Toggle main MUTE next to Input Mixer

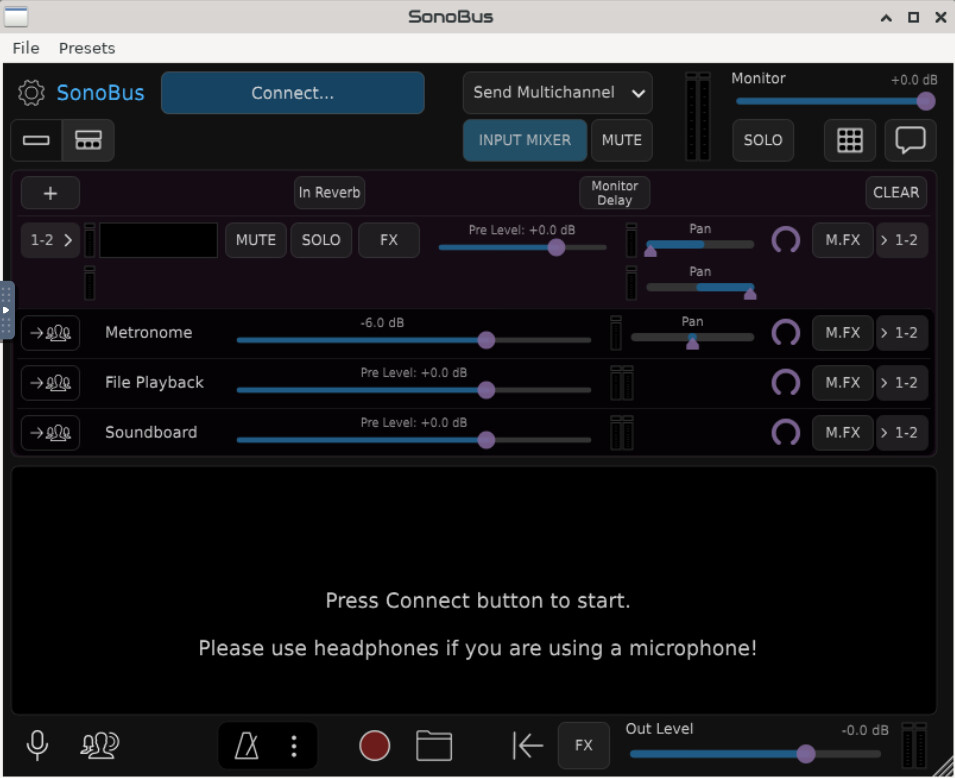pyautogui.click(x=622, y=141)
